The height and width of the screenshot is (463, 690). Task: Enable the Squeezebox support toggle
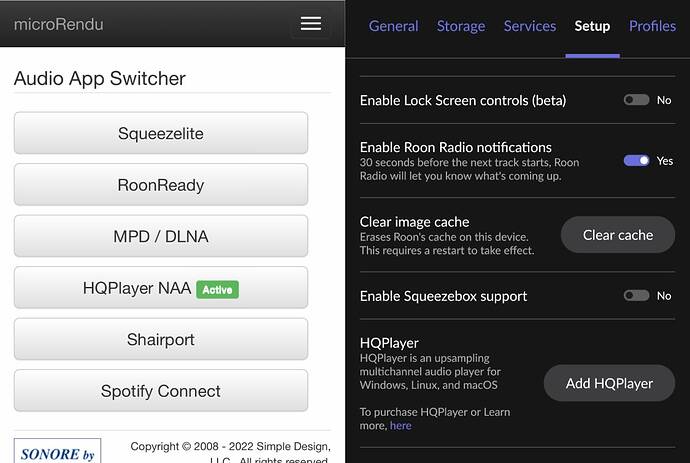(636, 295)
